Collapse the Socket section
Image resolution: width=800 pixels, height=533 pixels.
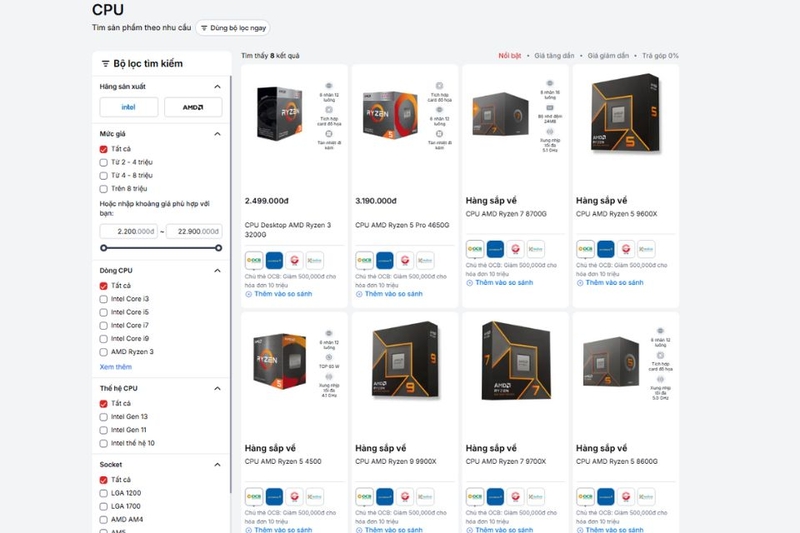tap(217, 465)
